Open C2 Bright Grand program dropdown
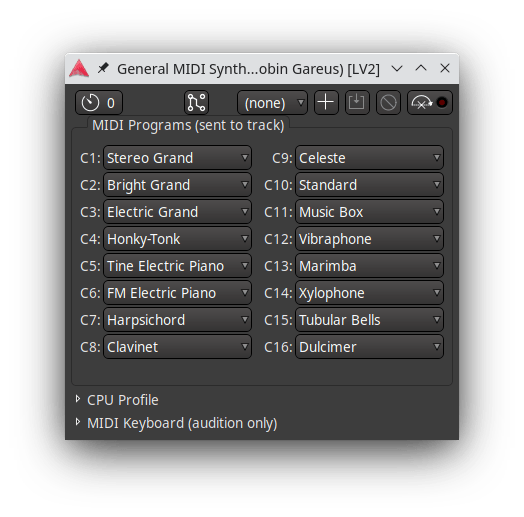This screenshot has width=524, height=517. click(x=177, y=185)
